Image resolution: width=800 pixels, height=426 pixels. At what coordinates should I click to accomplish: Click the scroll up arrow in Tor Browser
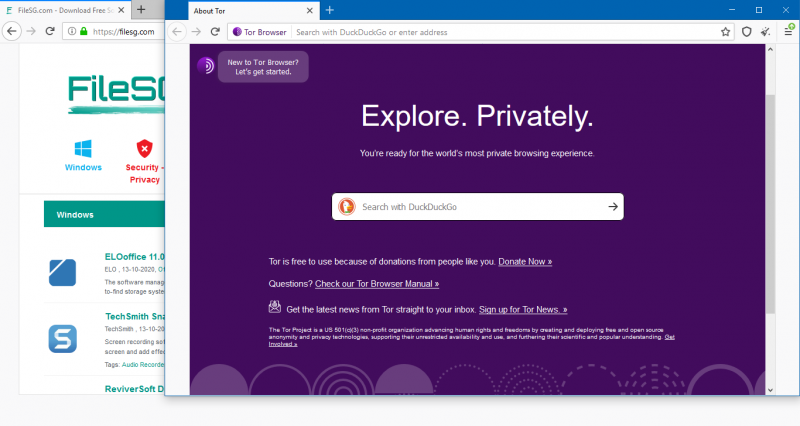770,49
